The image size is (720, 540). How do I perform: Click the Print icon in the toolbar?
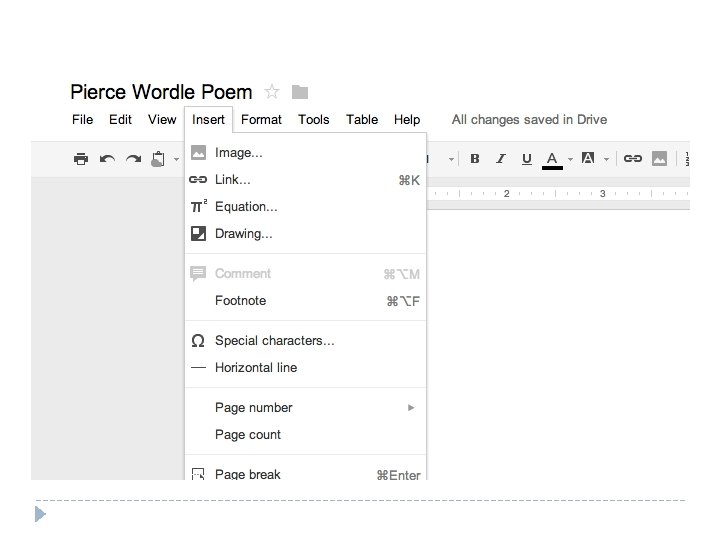81,159
